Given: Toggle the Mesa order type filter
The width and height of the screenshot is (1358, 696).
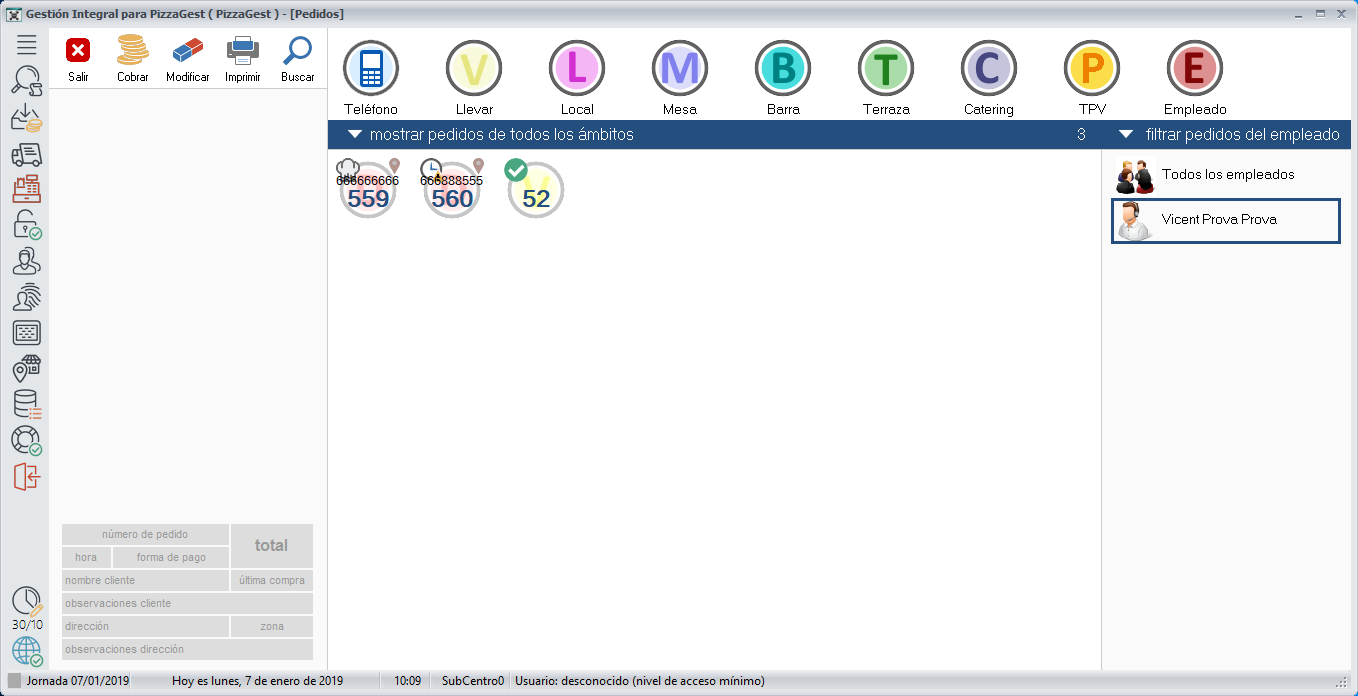Looking at the screenshot, I should click(x=680, y=69).
